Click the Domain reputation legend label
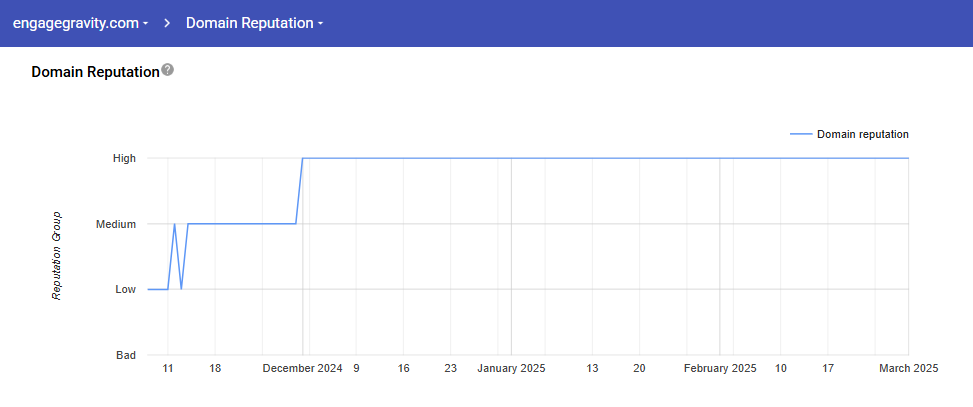 click(862, 134)
